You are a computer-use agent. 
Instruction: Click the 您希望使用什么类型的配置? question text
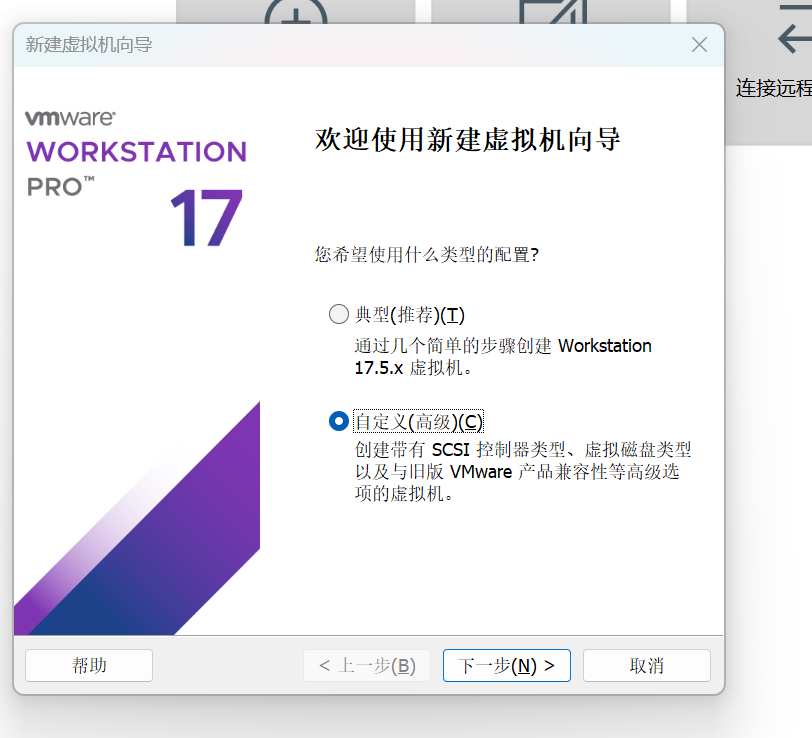point(427,254)
